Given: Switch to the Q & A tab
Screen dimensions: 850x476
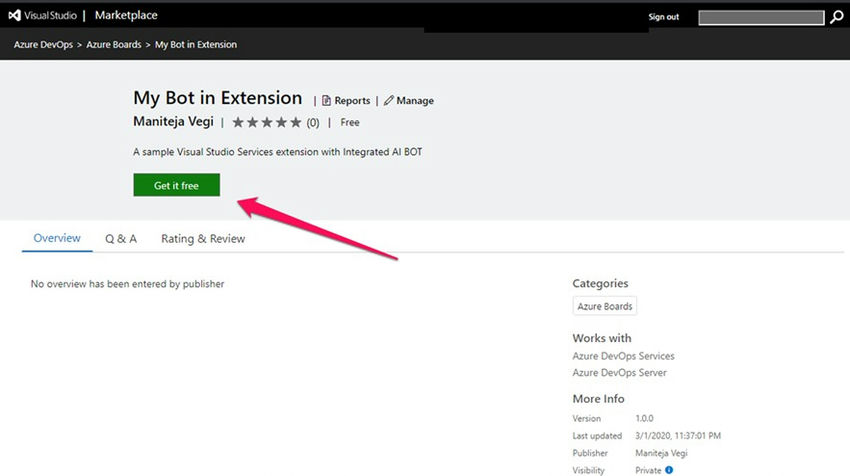Looking at the screenshot, I should click(x=121, y=239).
